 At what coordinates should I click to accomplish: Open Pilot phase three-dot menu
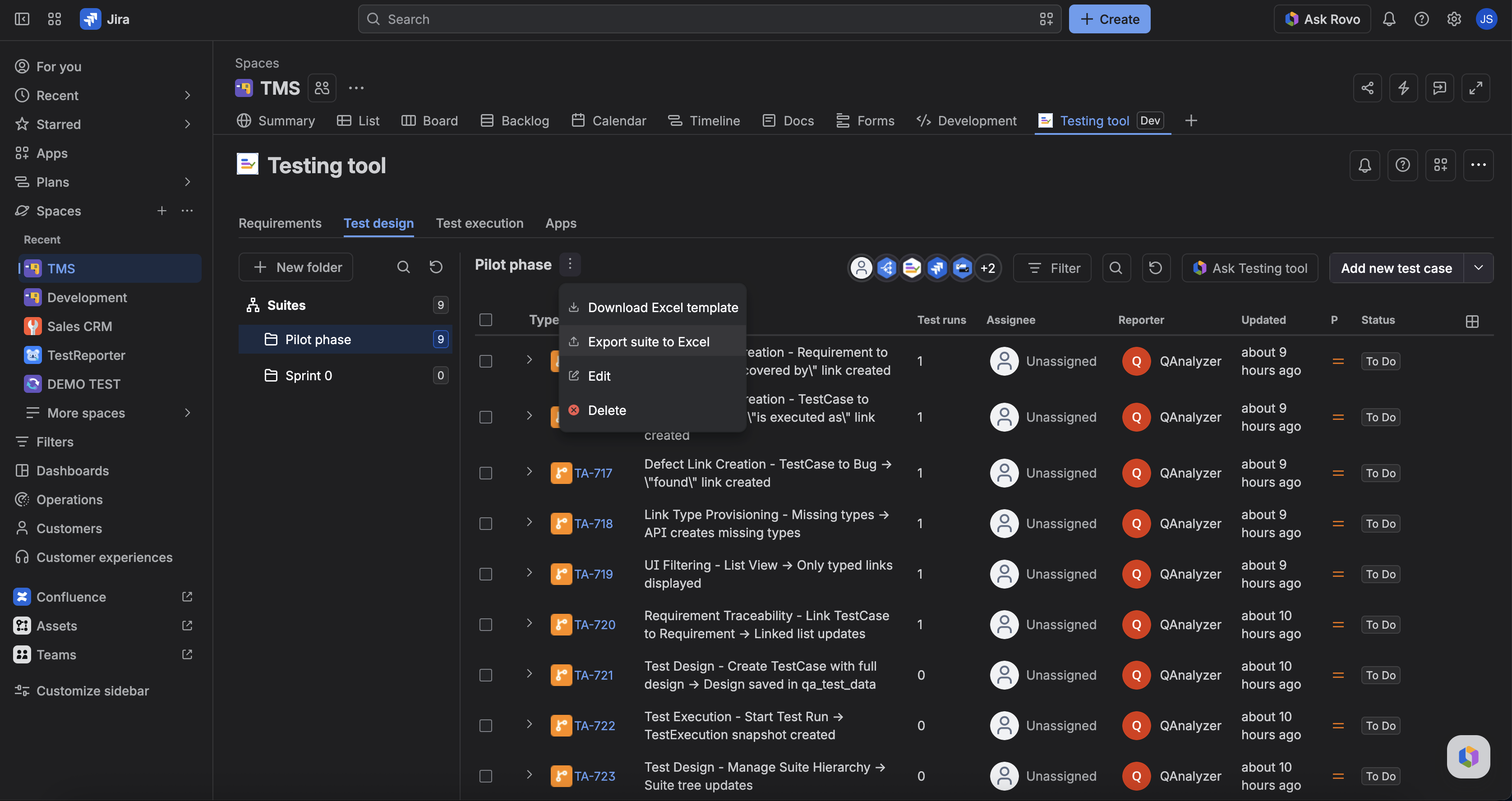click(569, 265)
